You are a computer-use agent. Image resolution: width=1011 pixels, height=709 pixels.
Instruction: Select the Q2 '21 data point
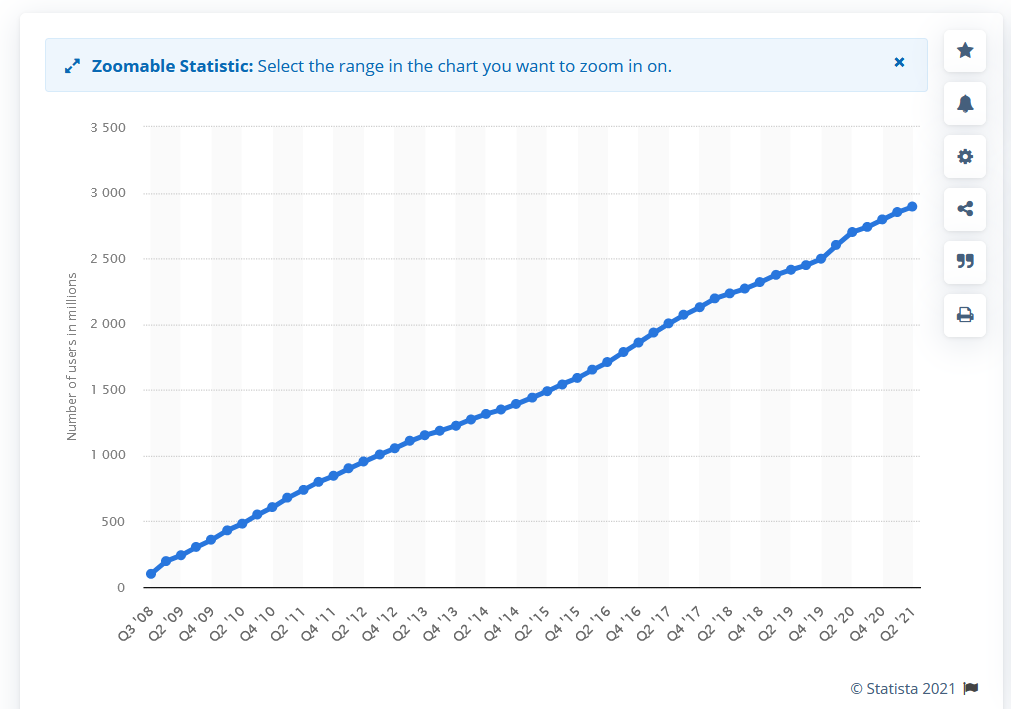tap(912, 207)
